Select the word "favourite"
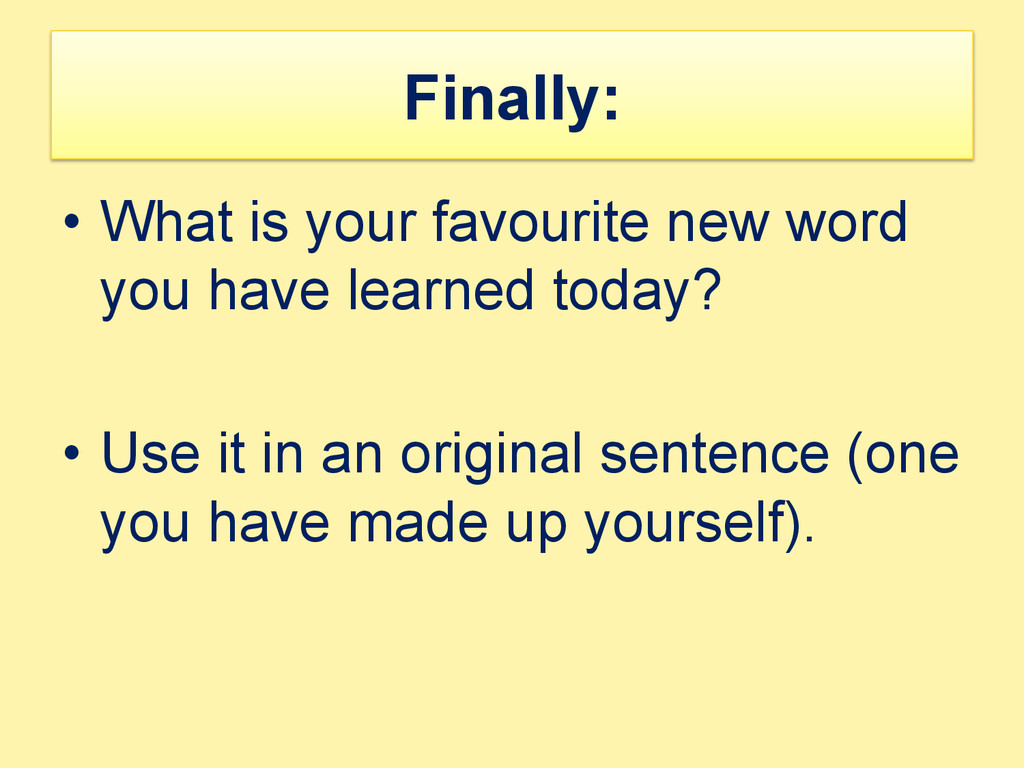This screenshot has width=1024, height=768. point(541,221)
